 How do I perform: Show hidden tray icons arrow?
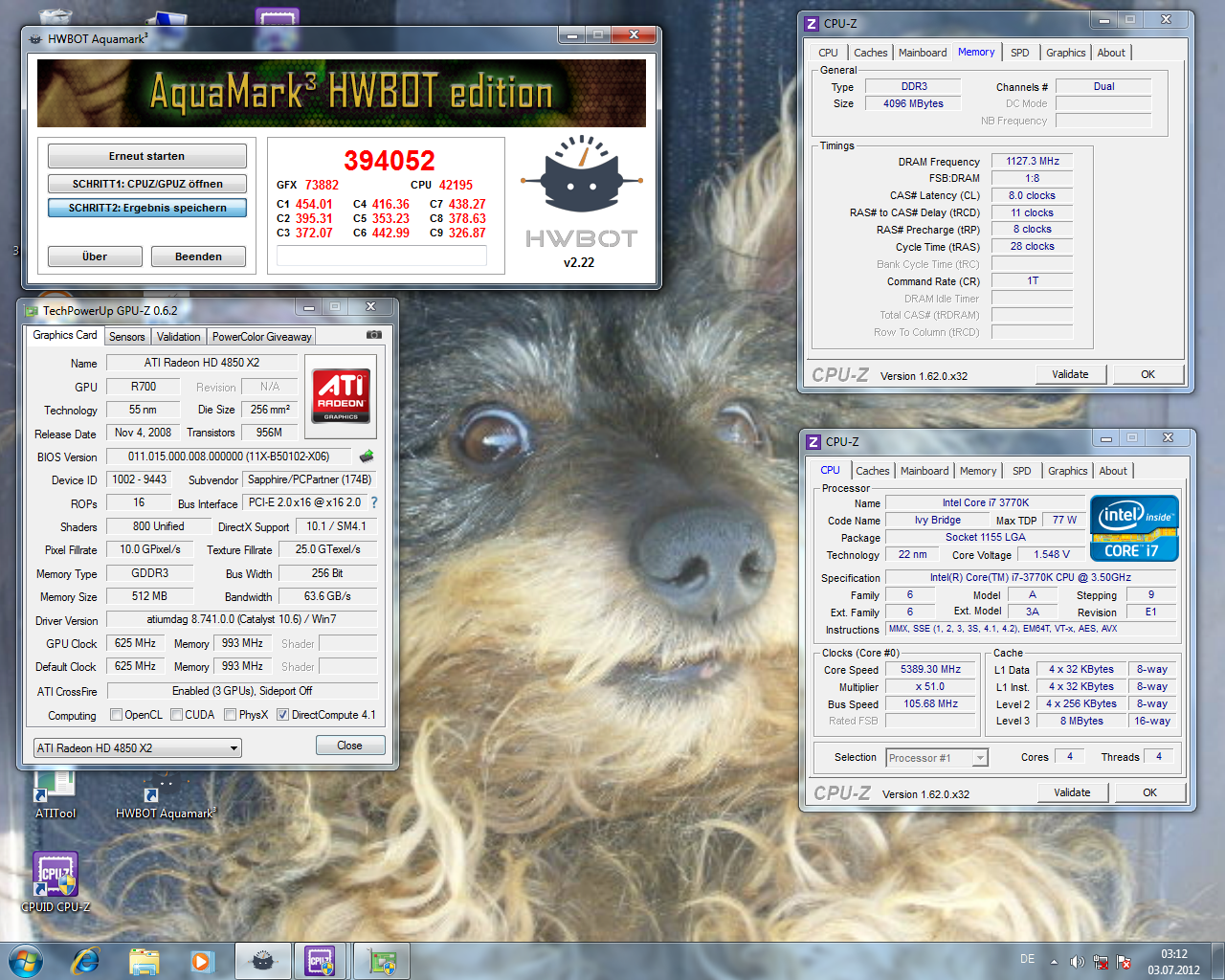point(1054,962)
